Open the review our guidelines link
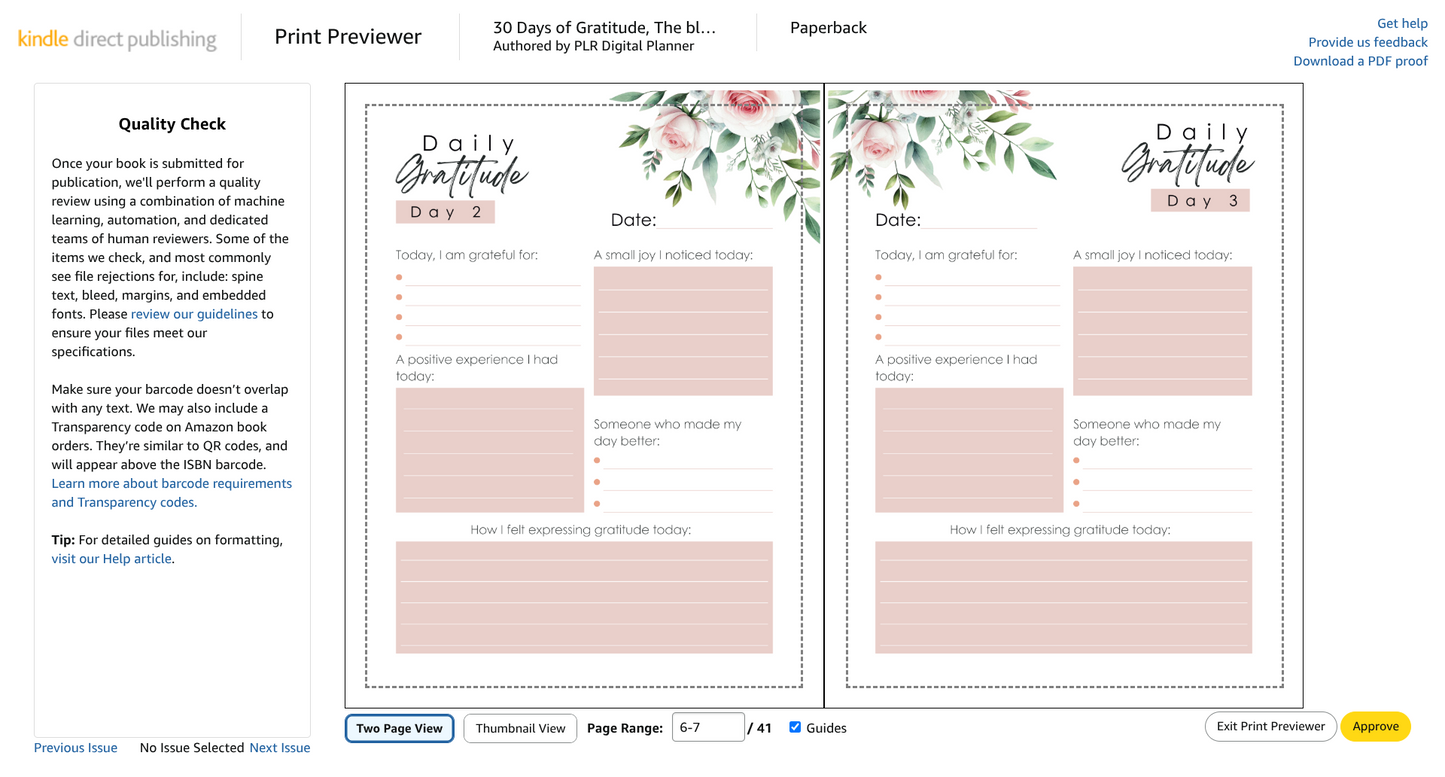Image resolution: width=1445 pixels, height=777 pixels. click(193, 314)
